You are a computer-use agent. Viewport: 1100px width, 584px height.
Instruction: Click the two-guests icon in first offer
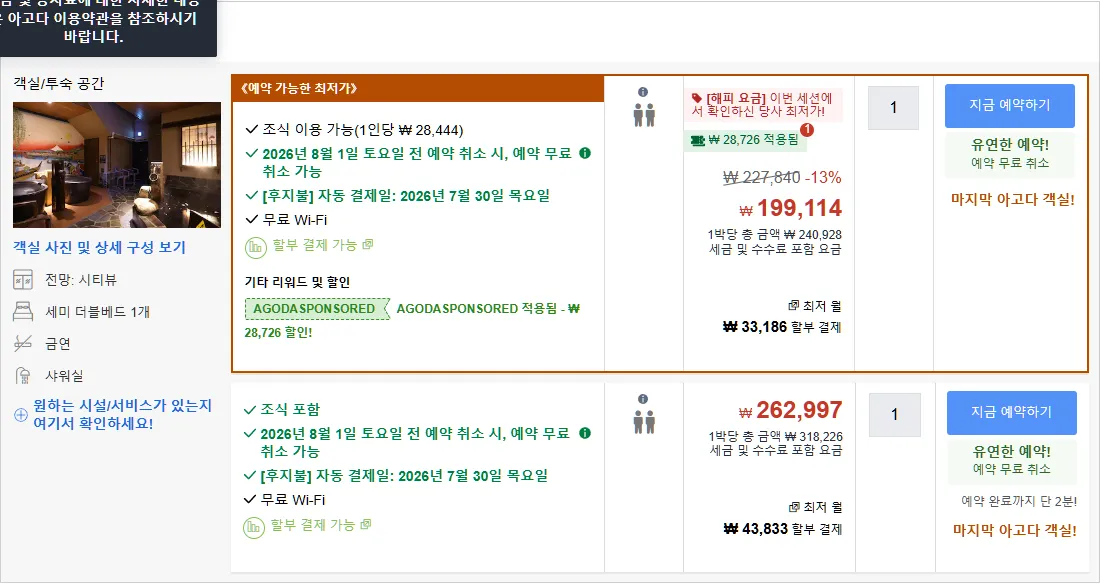pyautogui.click(x=644, y=115)
